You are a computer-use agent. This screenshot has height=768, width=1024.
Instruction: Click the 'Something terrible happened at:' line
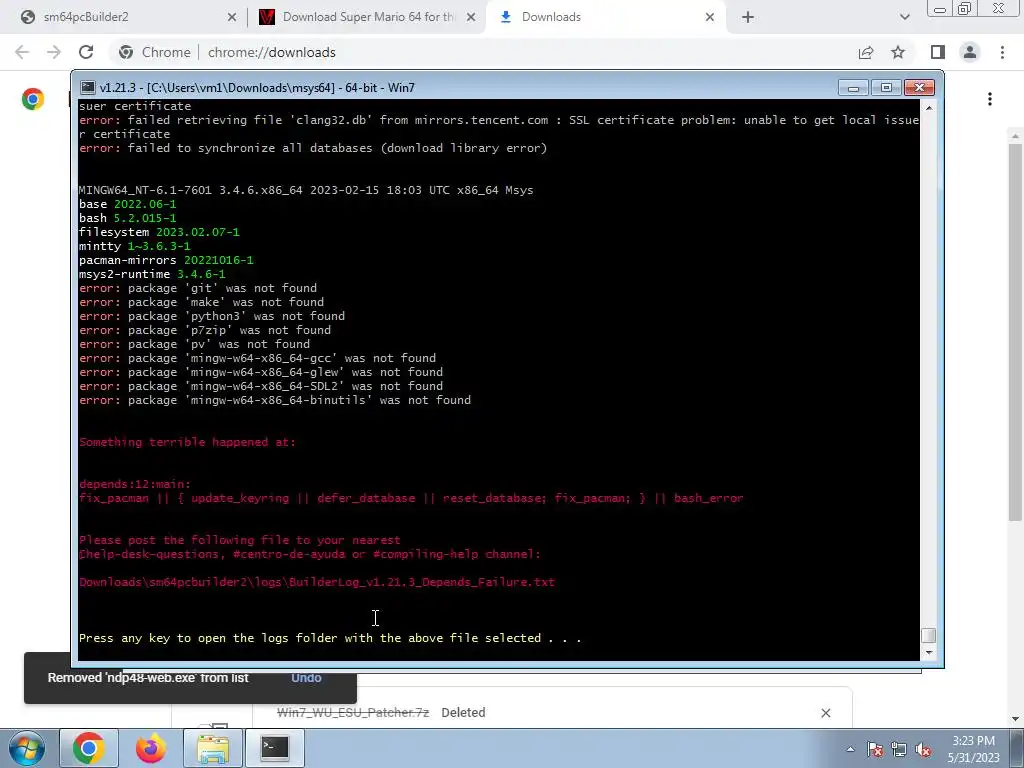point(187,442)
